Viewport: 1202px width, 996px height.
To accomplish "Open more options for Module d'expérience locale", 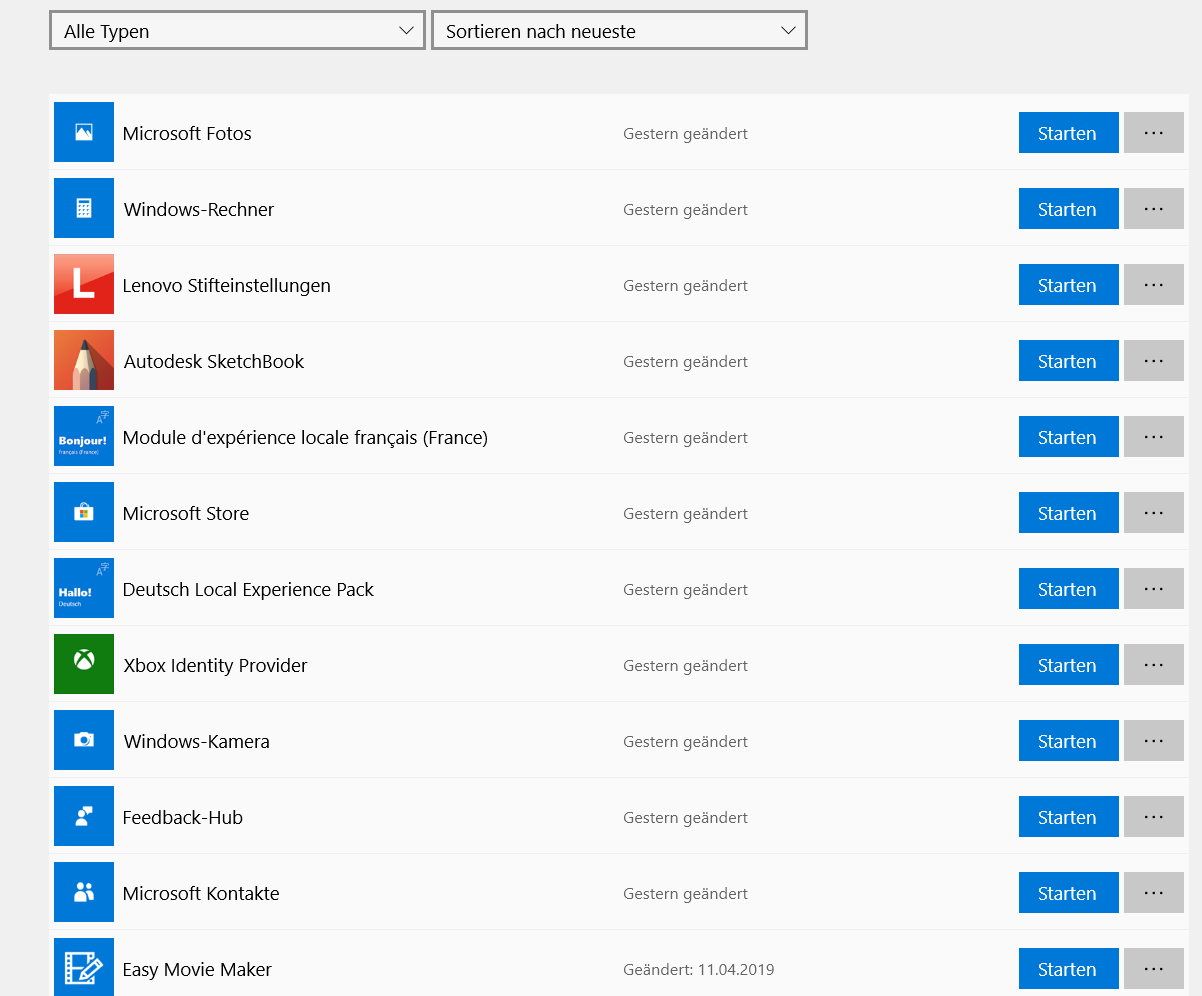I will (x=1154, y=437).
